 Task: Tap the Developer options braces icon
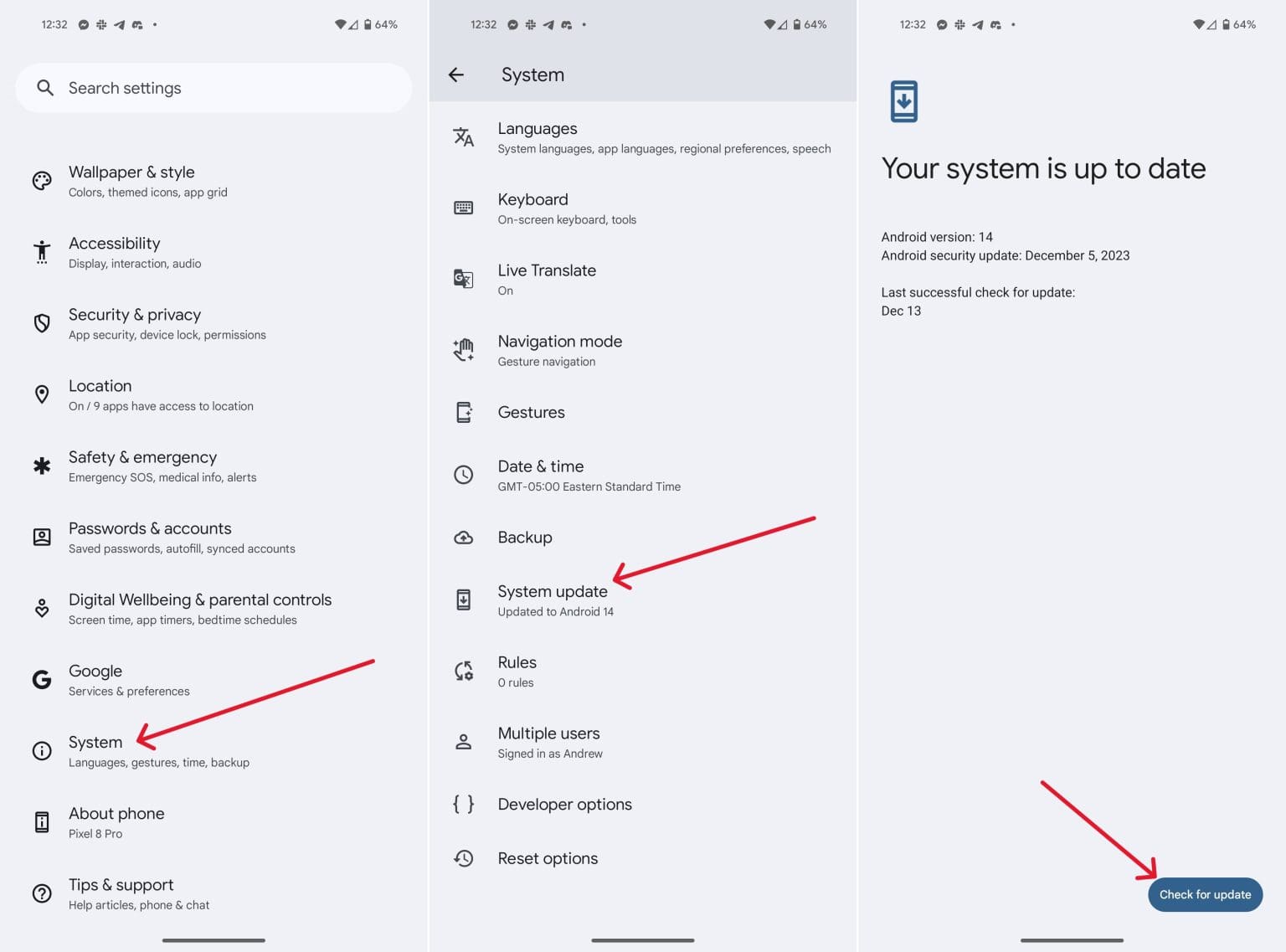[463, 805]
